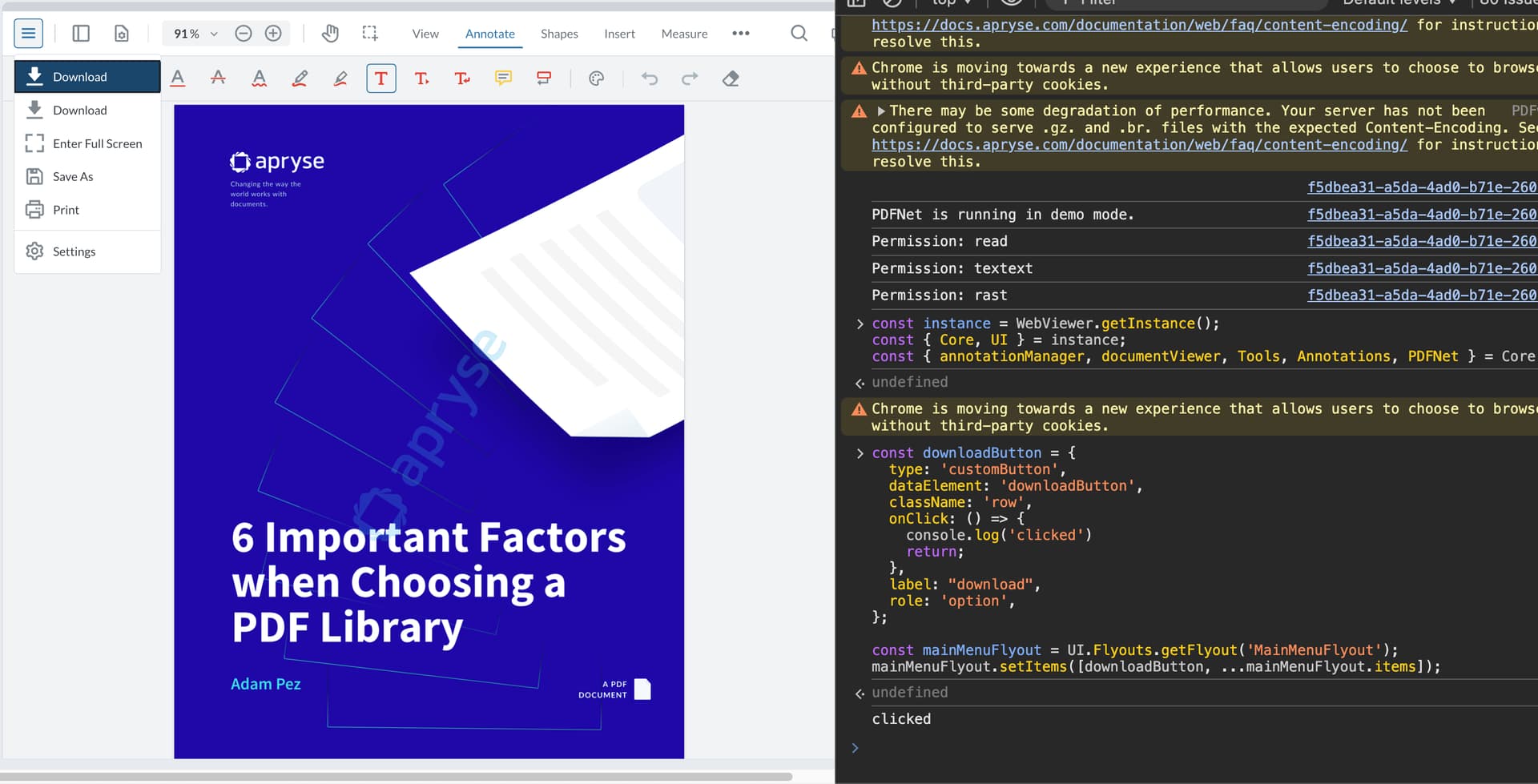This screenshot has width=1538, height=784.
Task: Click the 'mainMenuFlyout.setItems' code line in console
Action: [x=1156, y=667]
